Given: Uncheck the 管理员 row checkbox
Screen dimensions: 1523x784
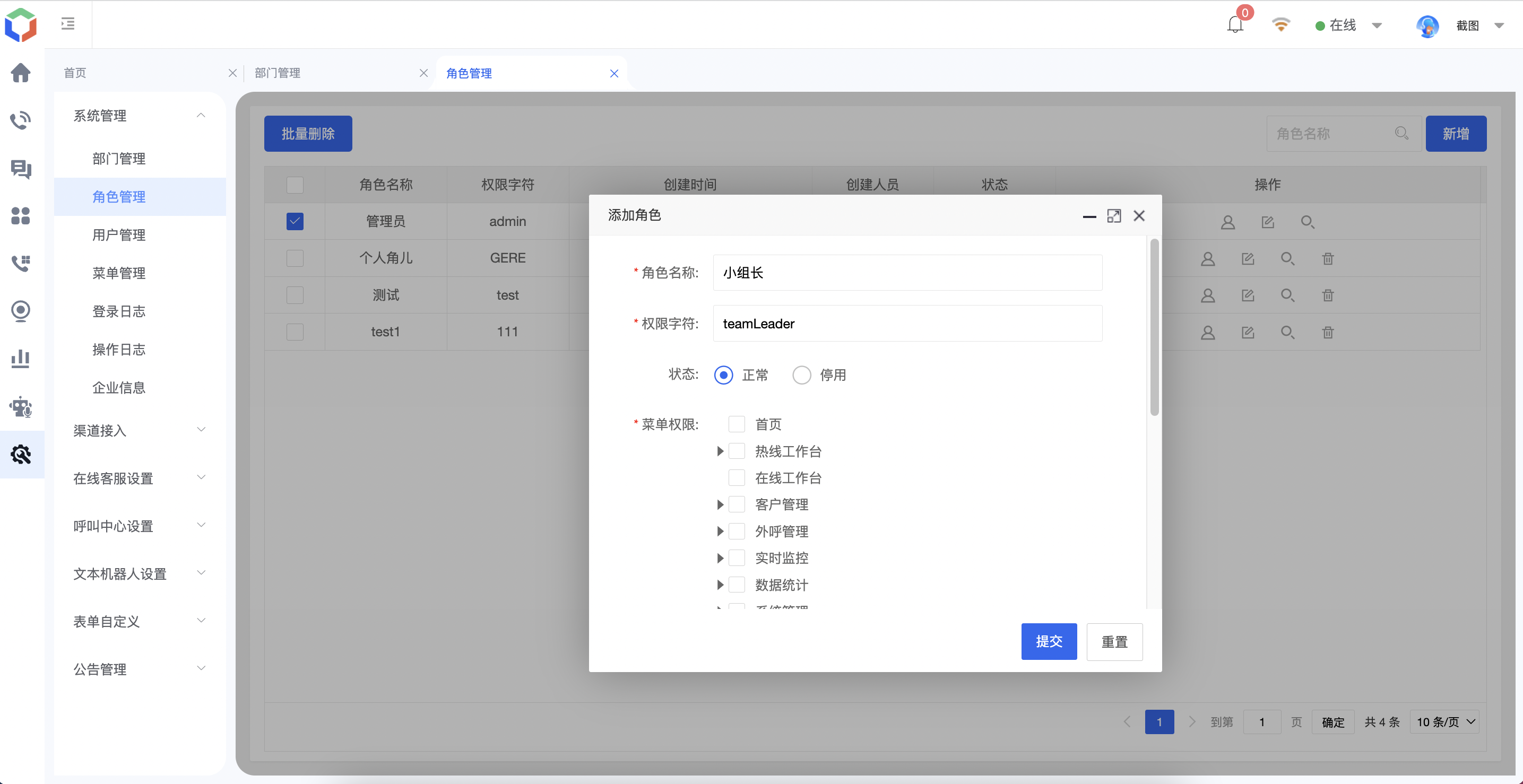Looking at the screenshot, I should coord(295,222).
